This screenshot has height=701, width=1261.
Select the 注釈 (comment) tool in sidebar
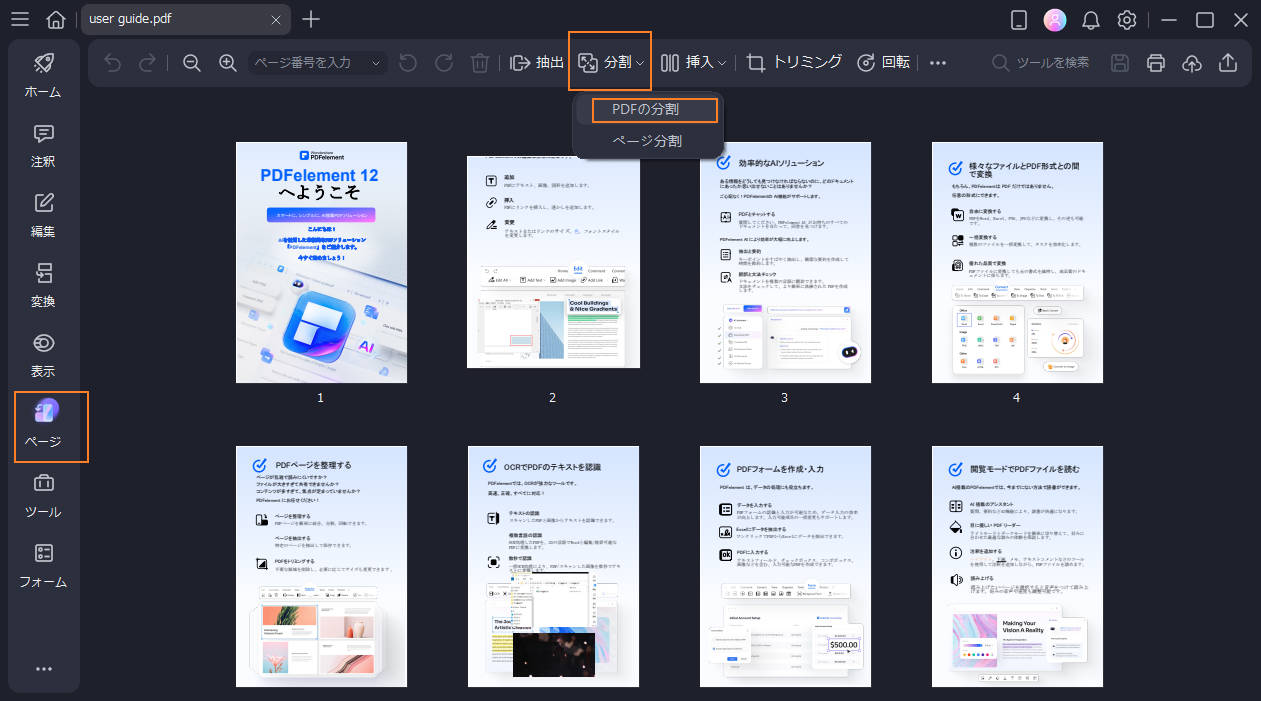pyautogui.click(x=42, y=145)
